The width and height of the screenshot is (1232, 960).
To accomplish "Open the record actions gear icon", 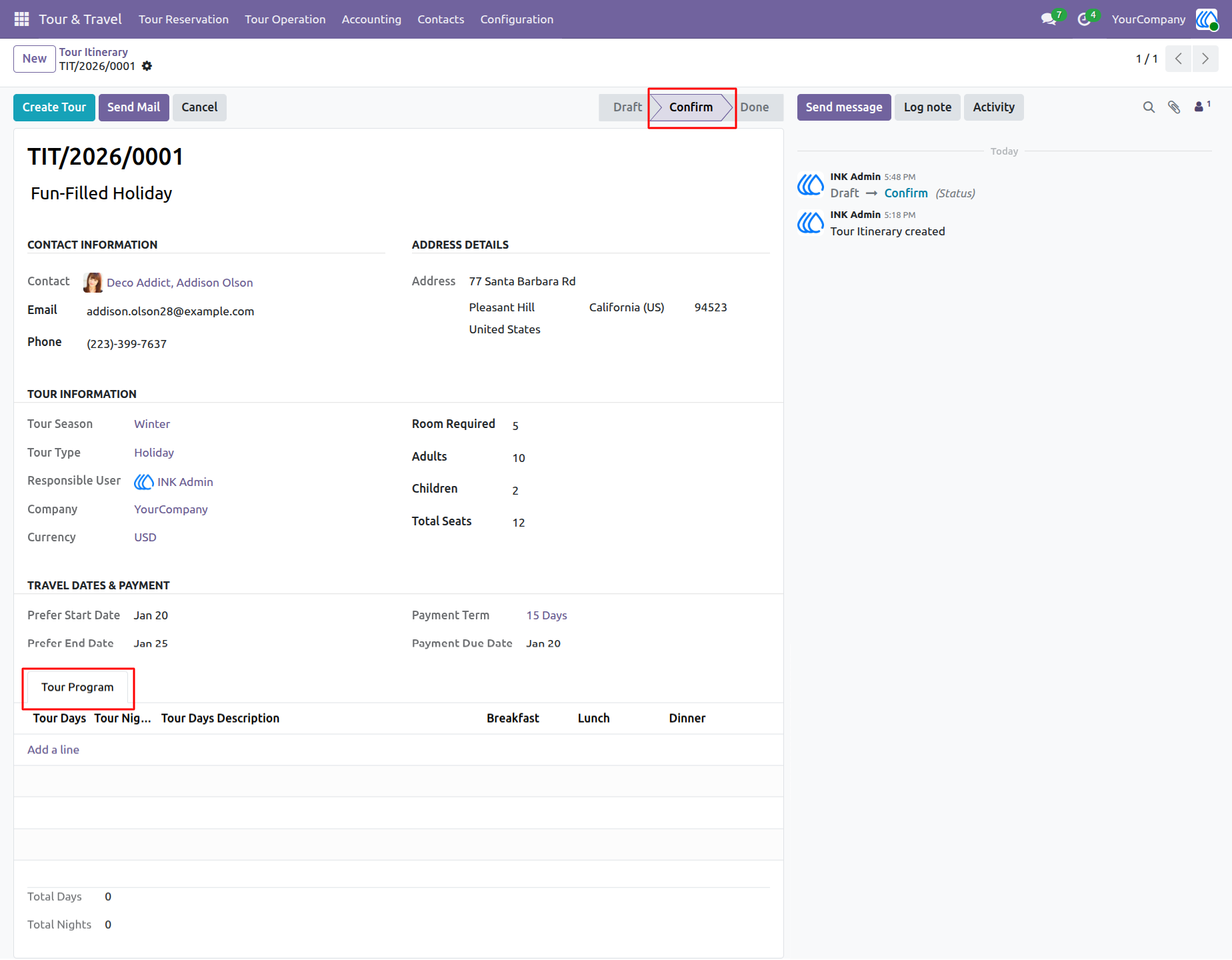I will pyautogui.click(x=147, y=66).
